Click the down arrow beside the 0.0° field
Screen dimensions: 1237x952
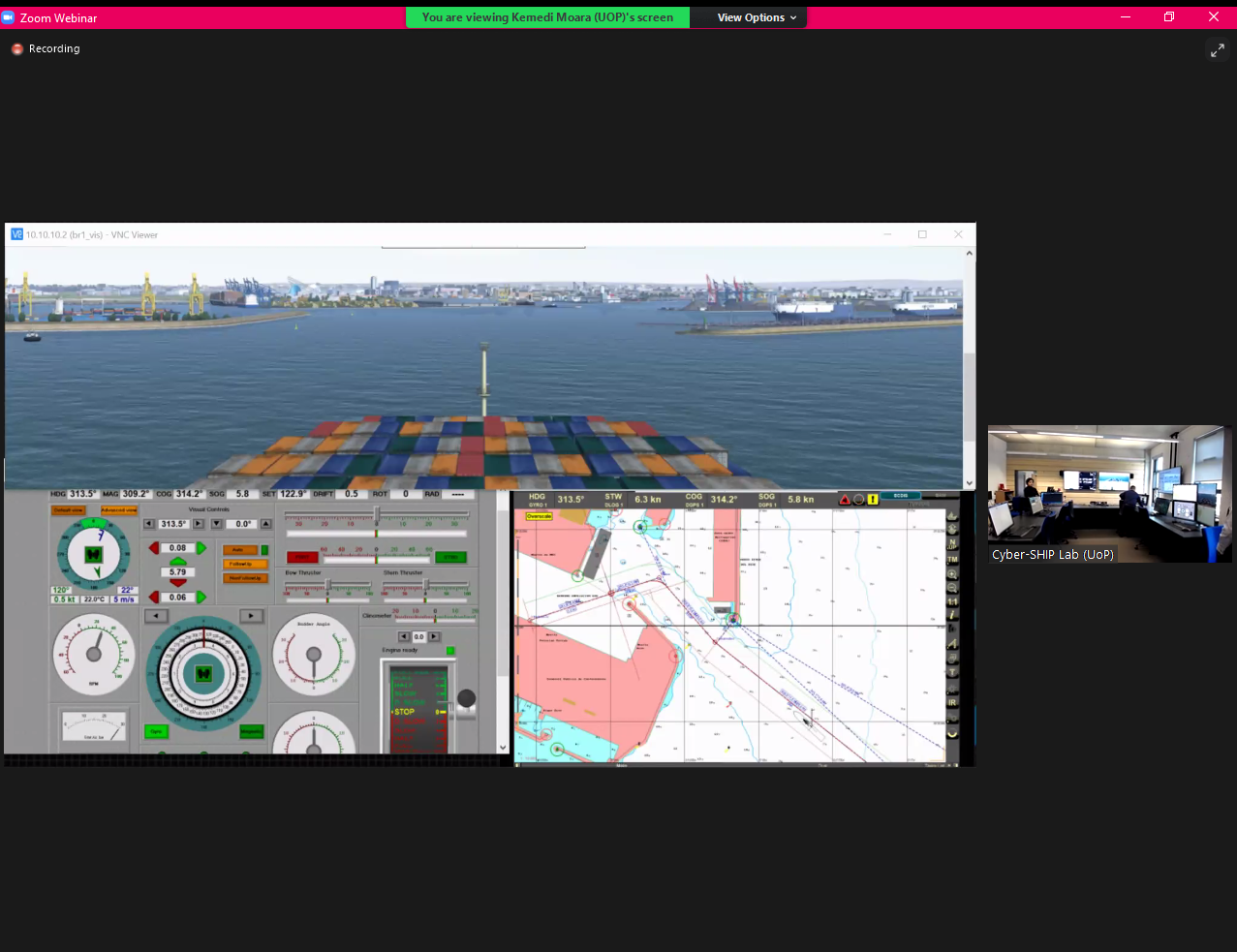tap(217, 524)
